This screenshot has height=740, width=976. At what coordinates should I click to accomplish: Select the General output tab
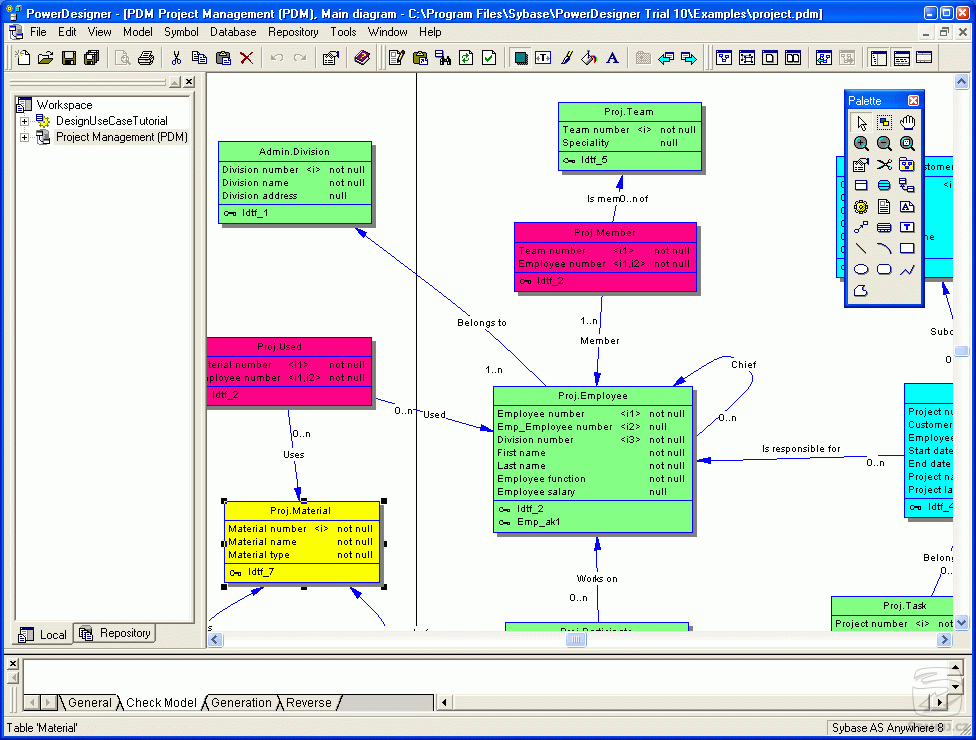pyautogui.click(x=90, y=703)
